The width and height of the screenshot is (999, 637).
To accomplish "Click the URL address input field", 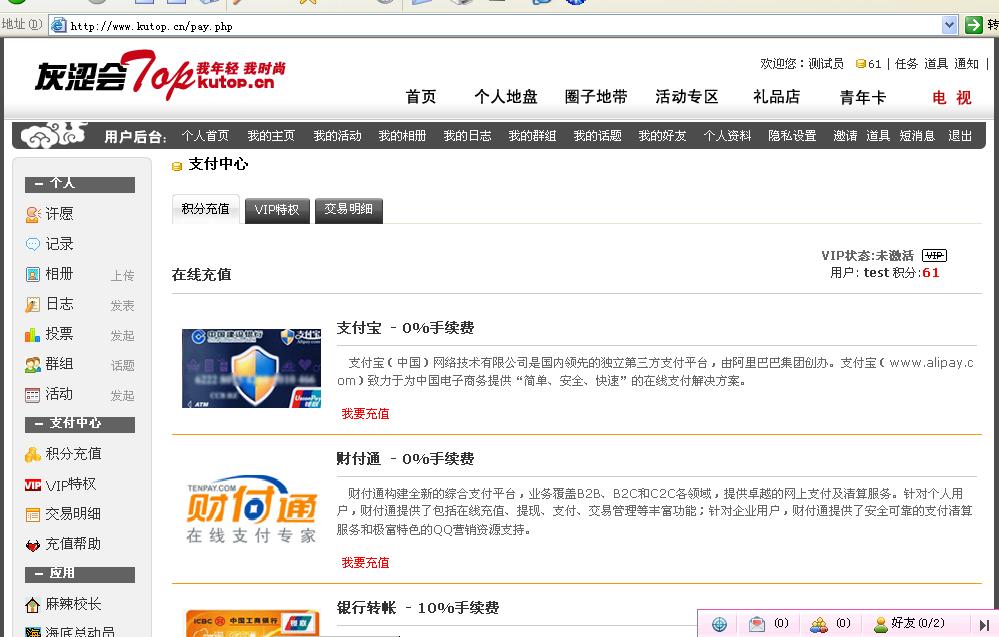I will (x=503, y=25).
